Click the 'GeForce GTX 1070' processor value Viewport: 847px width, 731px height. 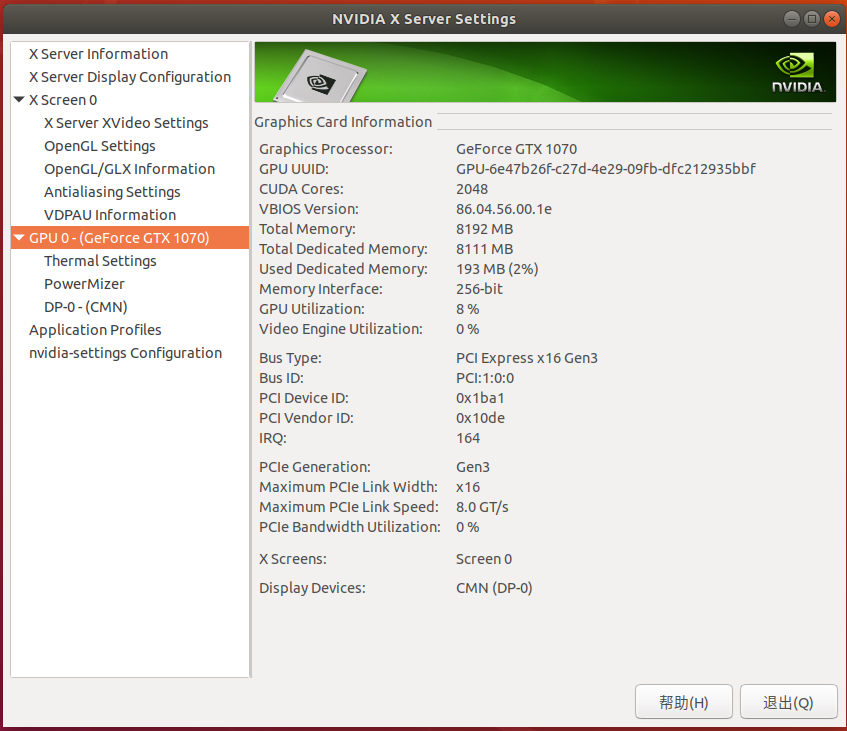516,149
